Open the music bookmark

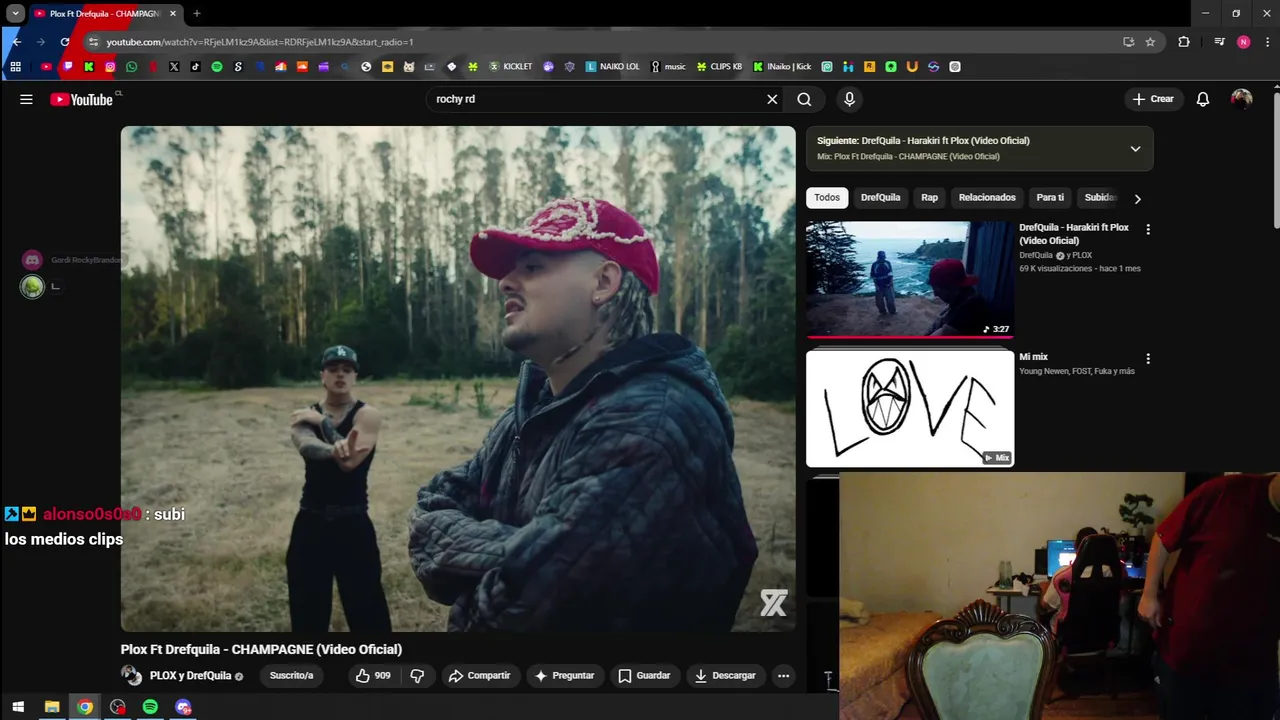[x=668, y=67]
